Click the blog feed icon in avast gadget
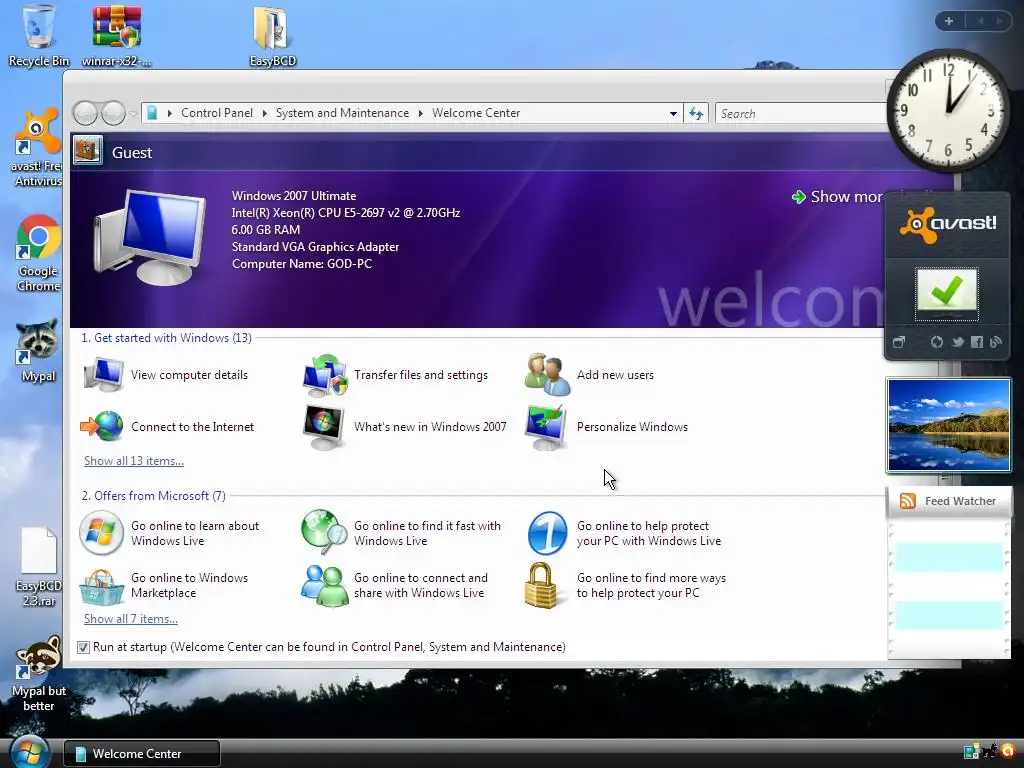 pos(996,342)
